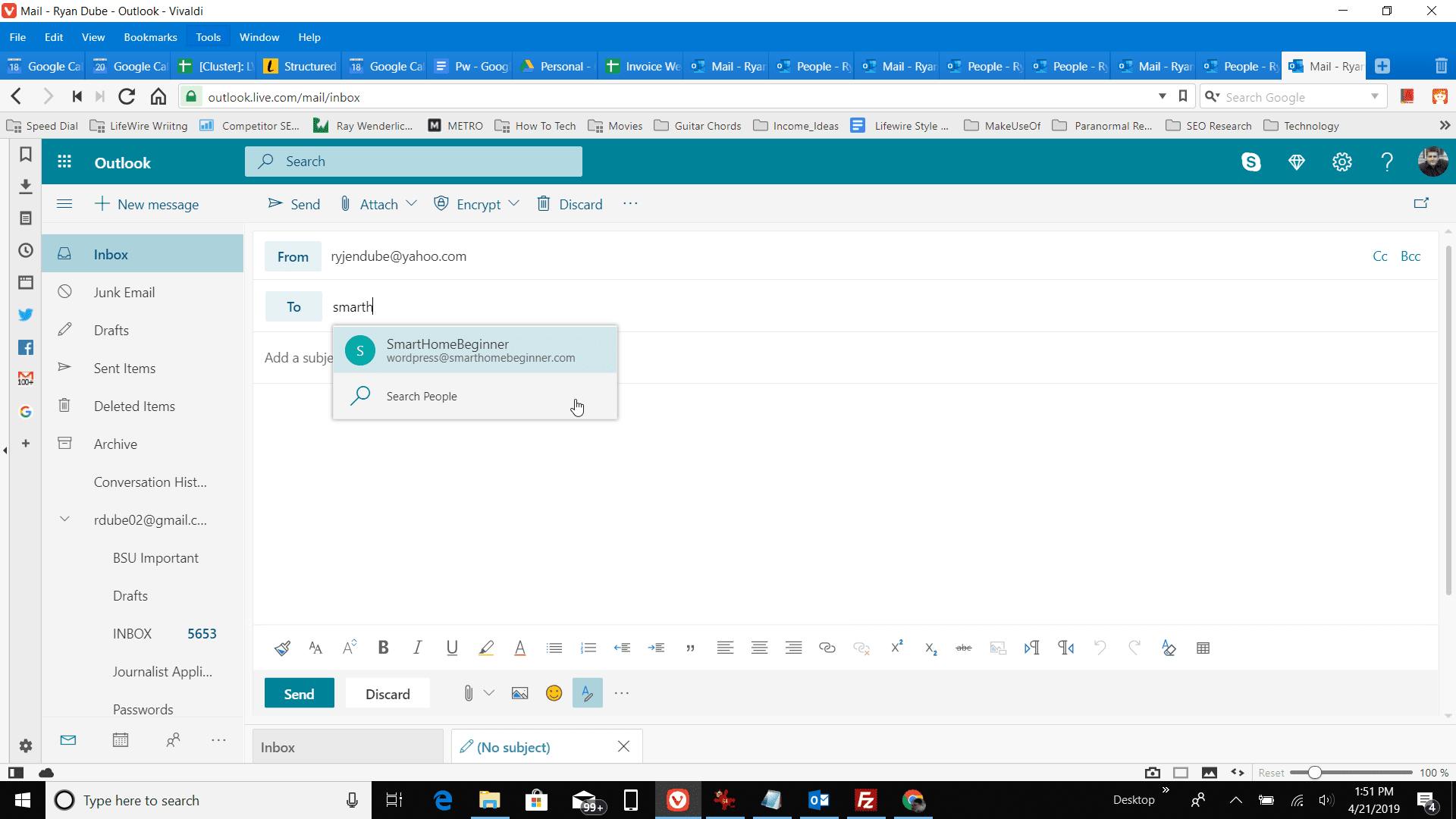
Task: Expand the emoji insert options
Action: [555, 693]
